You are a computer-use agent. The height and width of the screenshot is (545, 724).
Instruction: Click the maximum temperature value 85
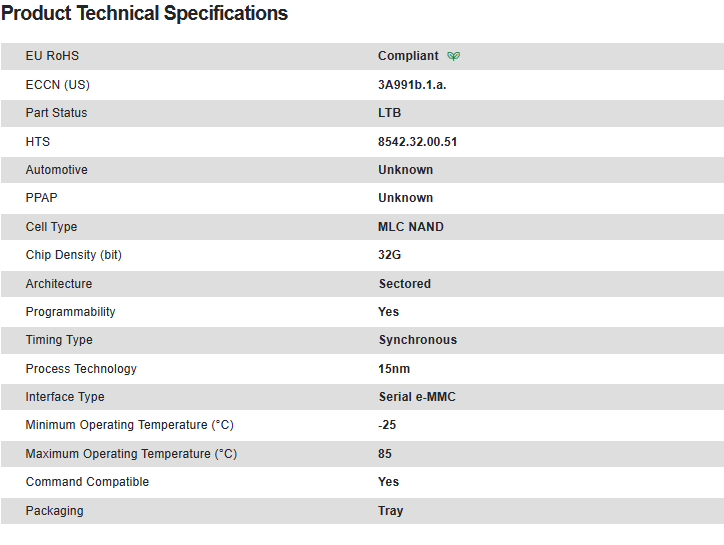[x=385, y=454]
